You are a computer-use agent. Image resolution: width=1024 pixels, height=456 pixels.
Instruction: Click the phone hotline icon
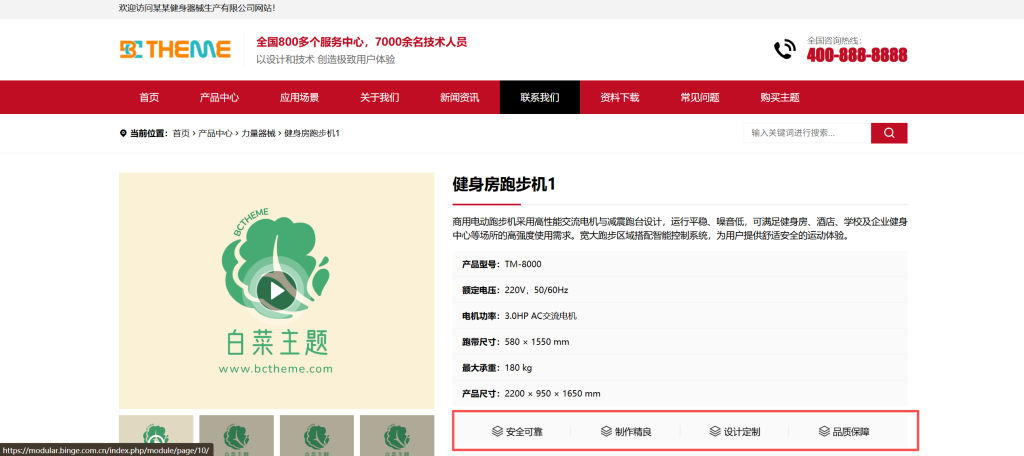784,50
